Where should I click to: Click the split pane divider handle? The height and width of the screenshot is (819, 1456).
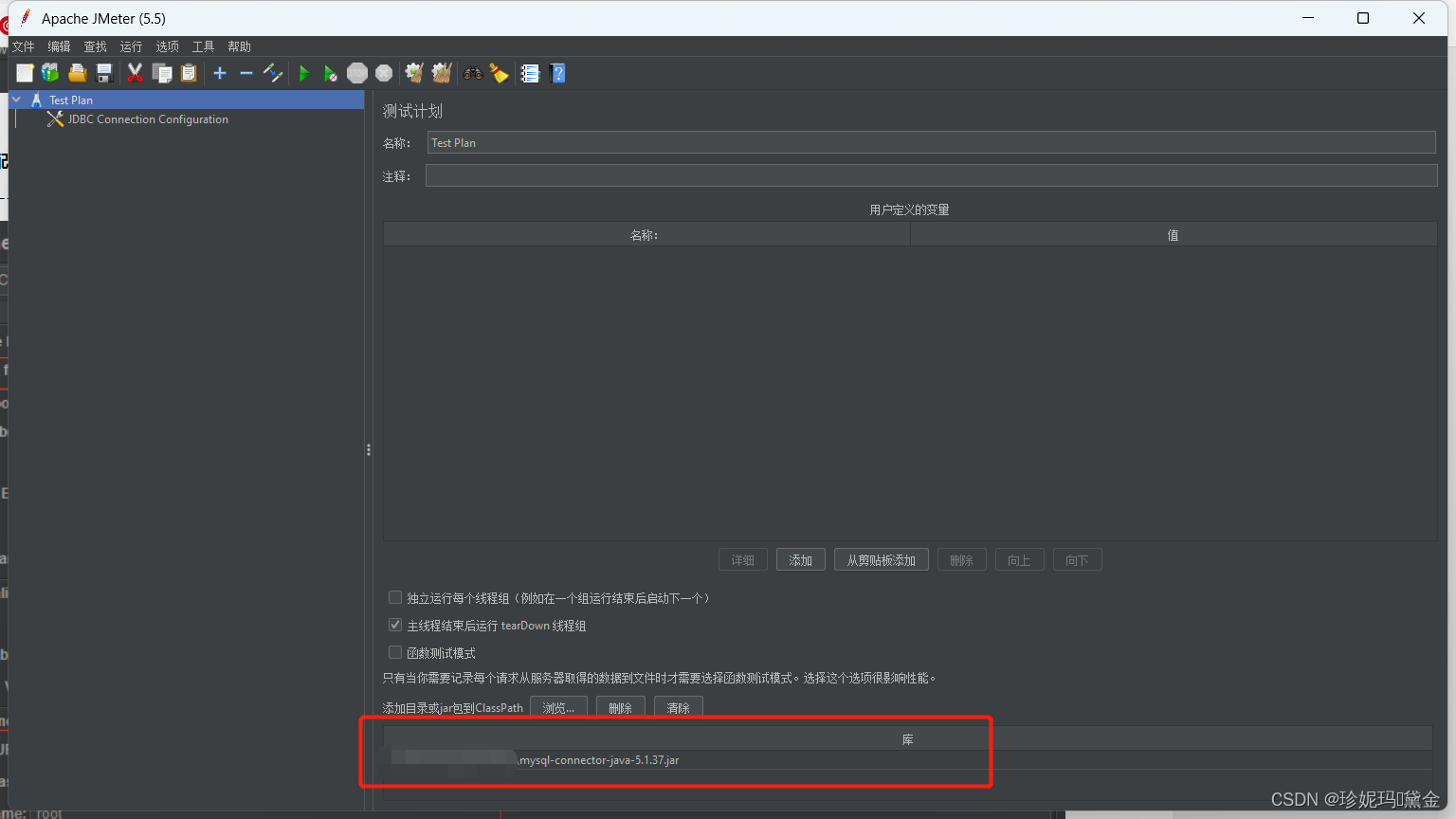click(368, 450)
